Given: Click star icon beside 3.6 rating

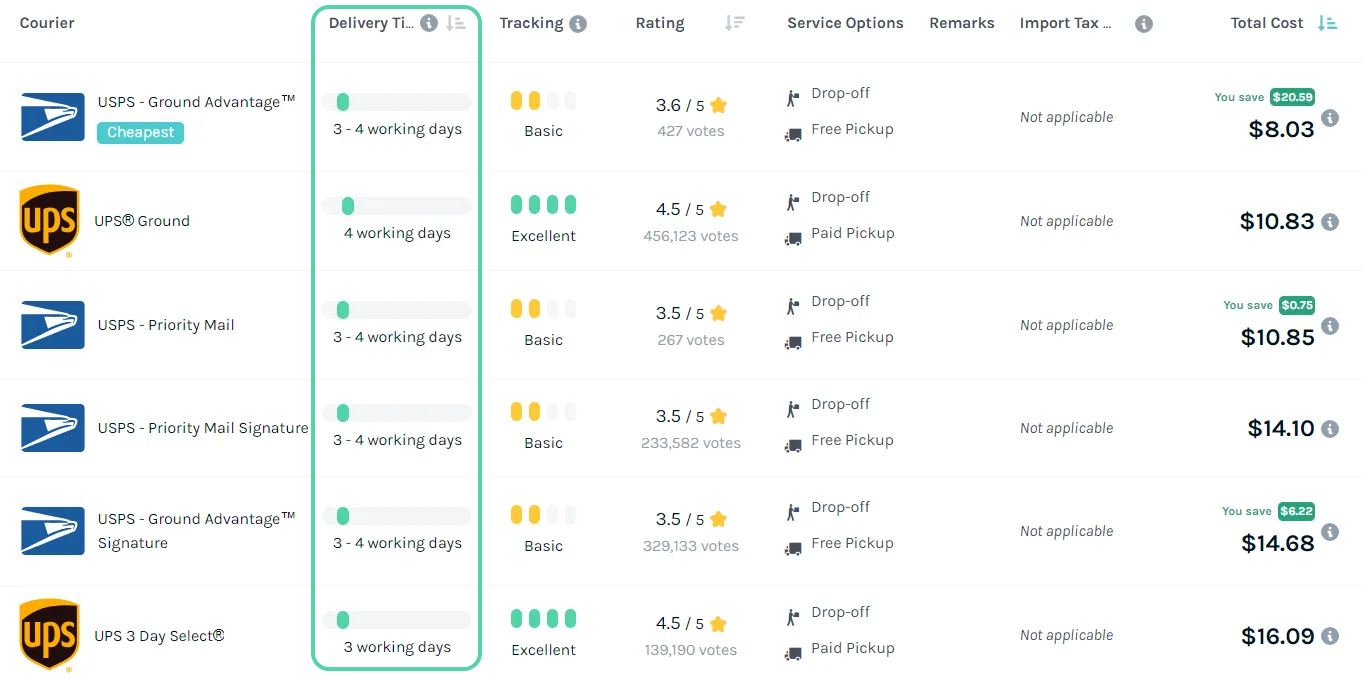Looking at the screenshot, I should (718, 105).
